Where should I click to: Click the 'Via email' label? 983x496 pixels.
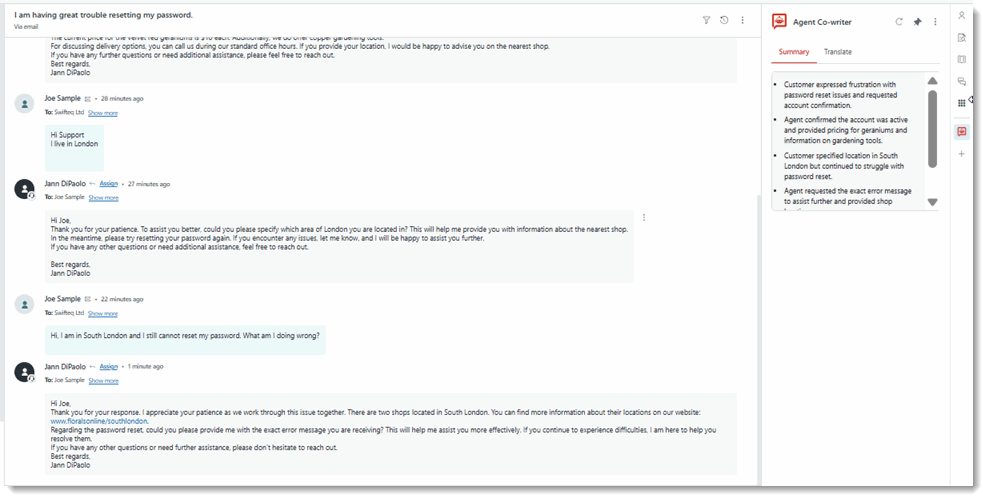click(26, 27)
